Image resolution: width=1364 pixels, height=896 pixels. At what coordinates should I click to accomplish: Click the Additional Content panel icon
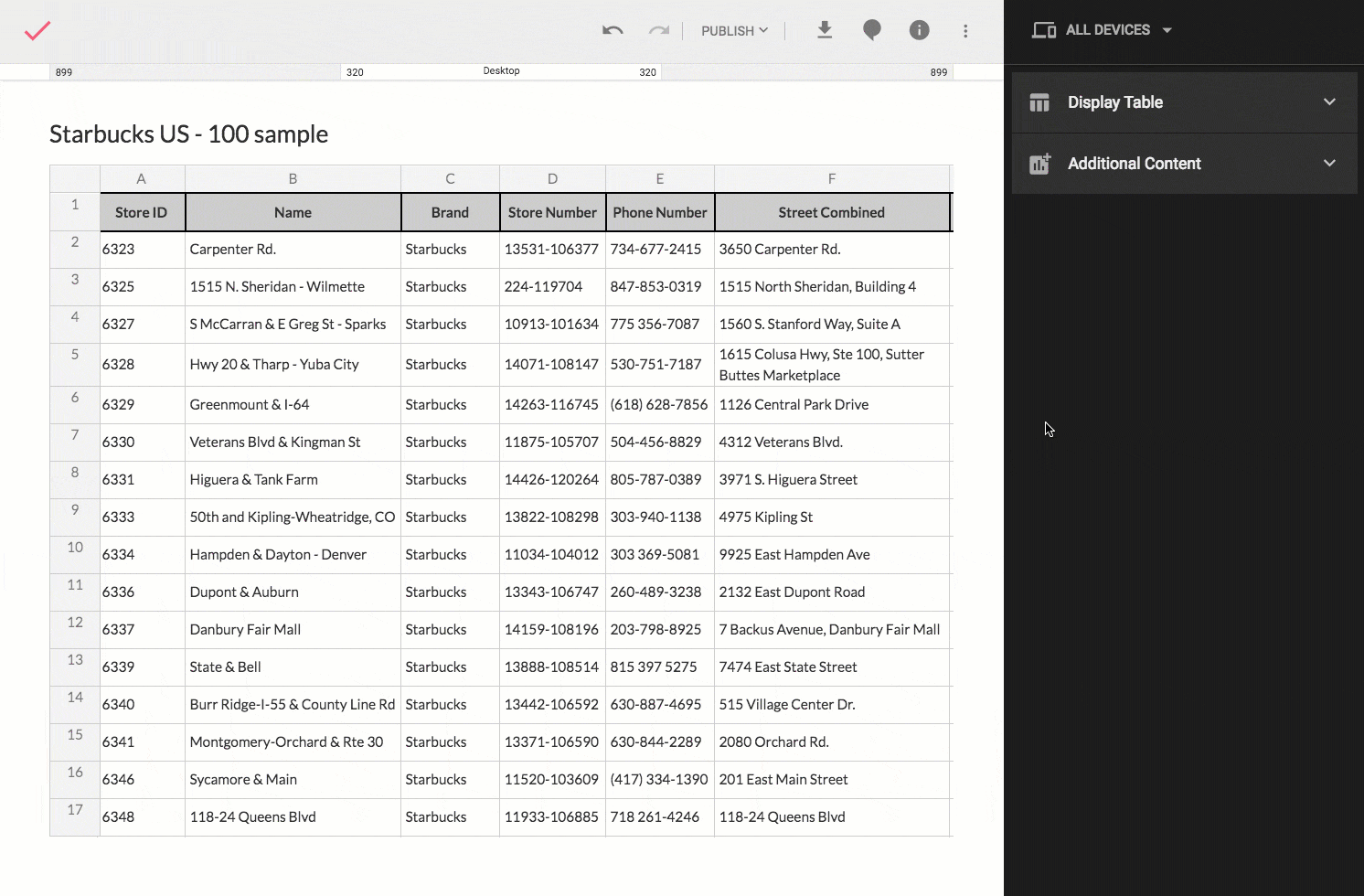1039,163
